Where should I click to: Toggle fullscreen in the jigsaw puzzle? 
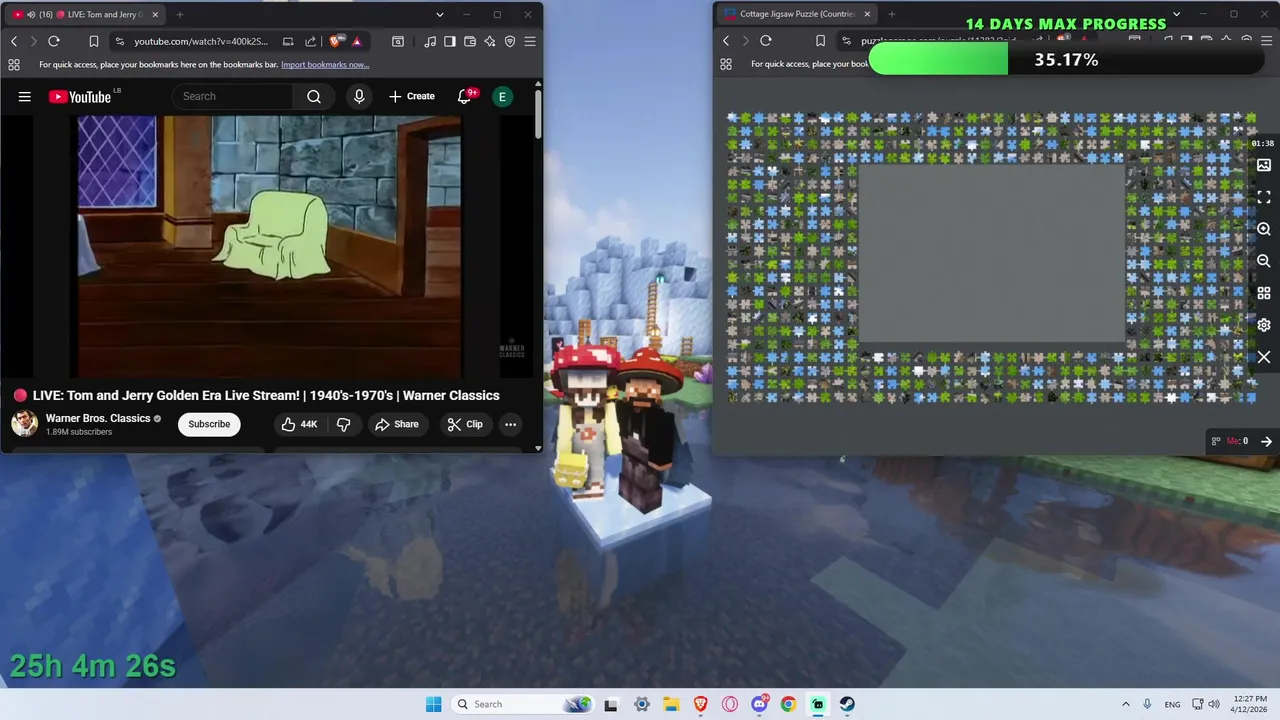tap(1264, 197)
